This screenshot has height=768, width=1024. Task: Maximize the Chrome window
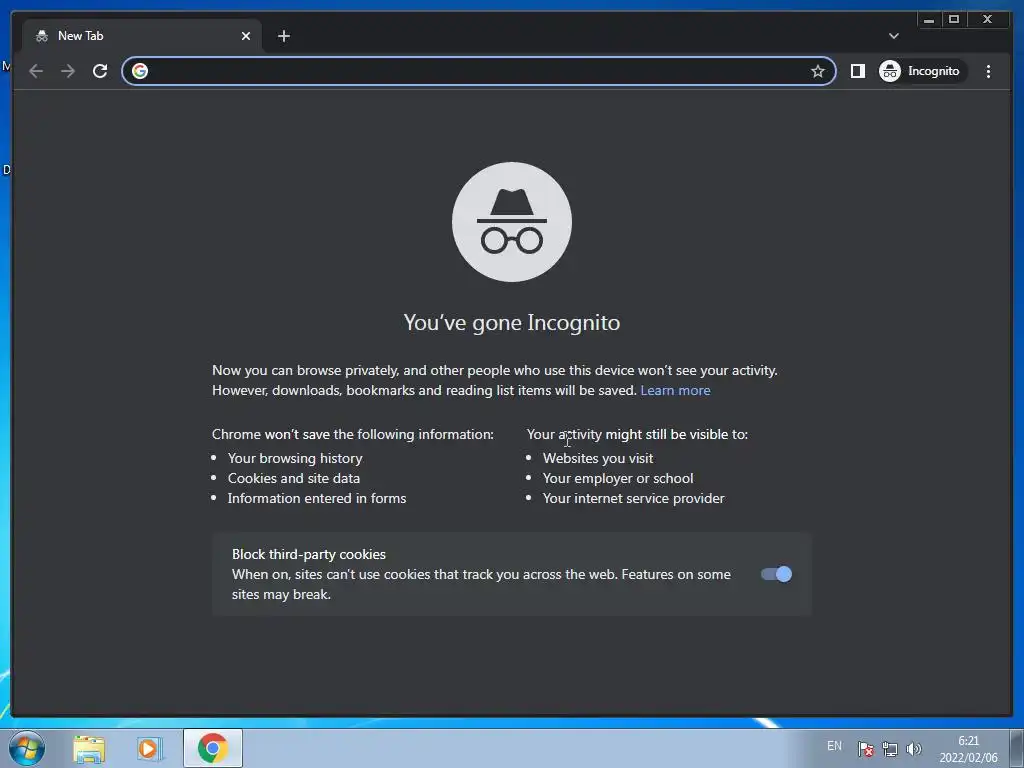click(x=953, y=20)
